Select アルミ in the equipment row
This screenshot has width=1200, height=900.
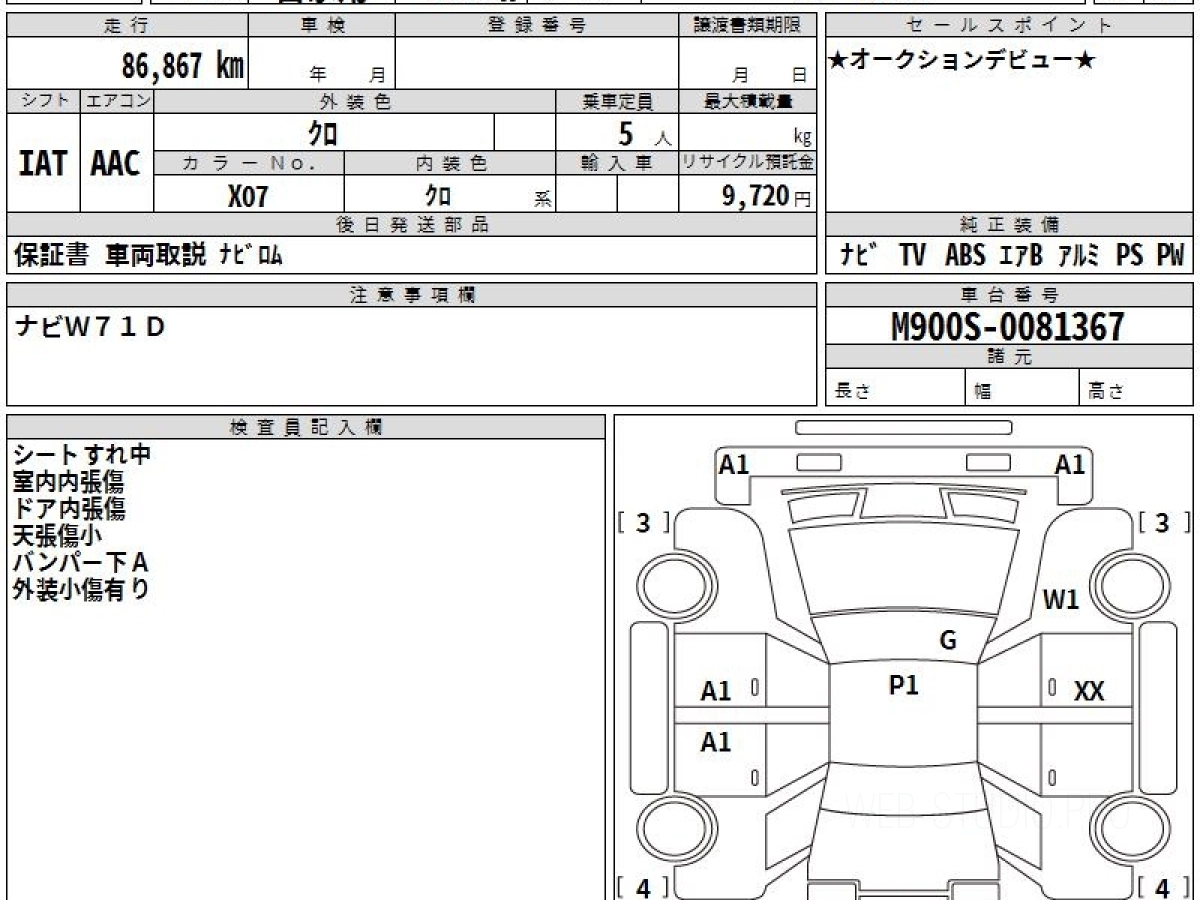1080,255
